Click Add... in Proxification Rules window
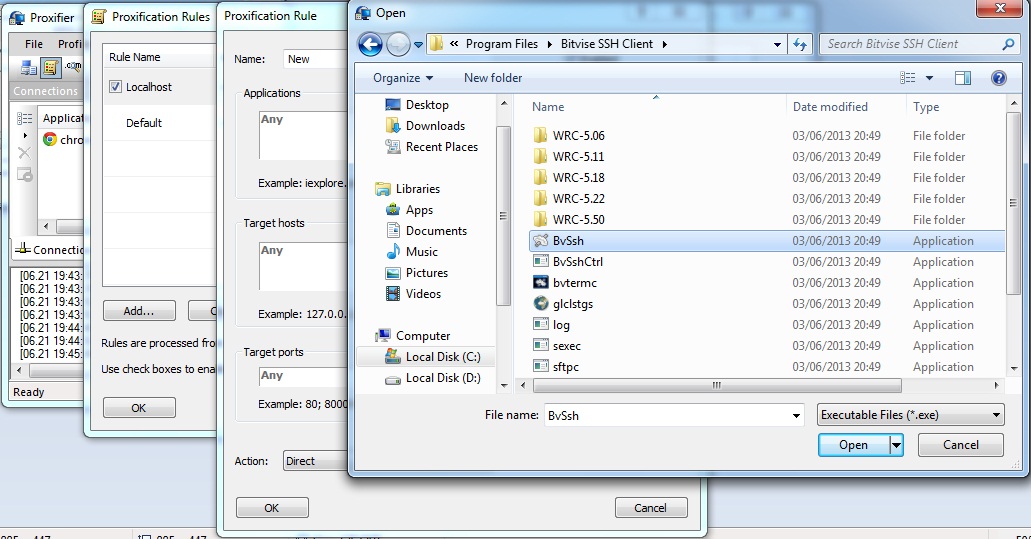 point(139,311)
